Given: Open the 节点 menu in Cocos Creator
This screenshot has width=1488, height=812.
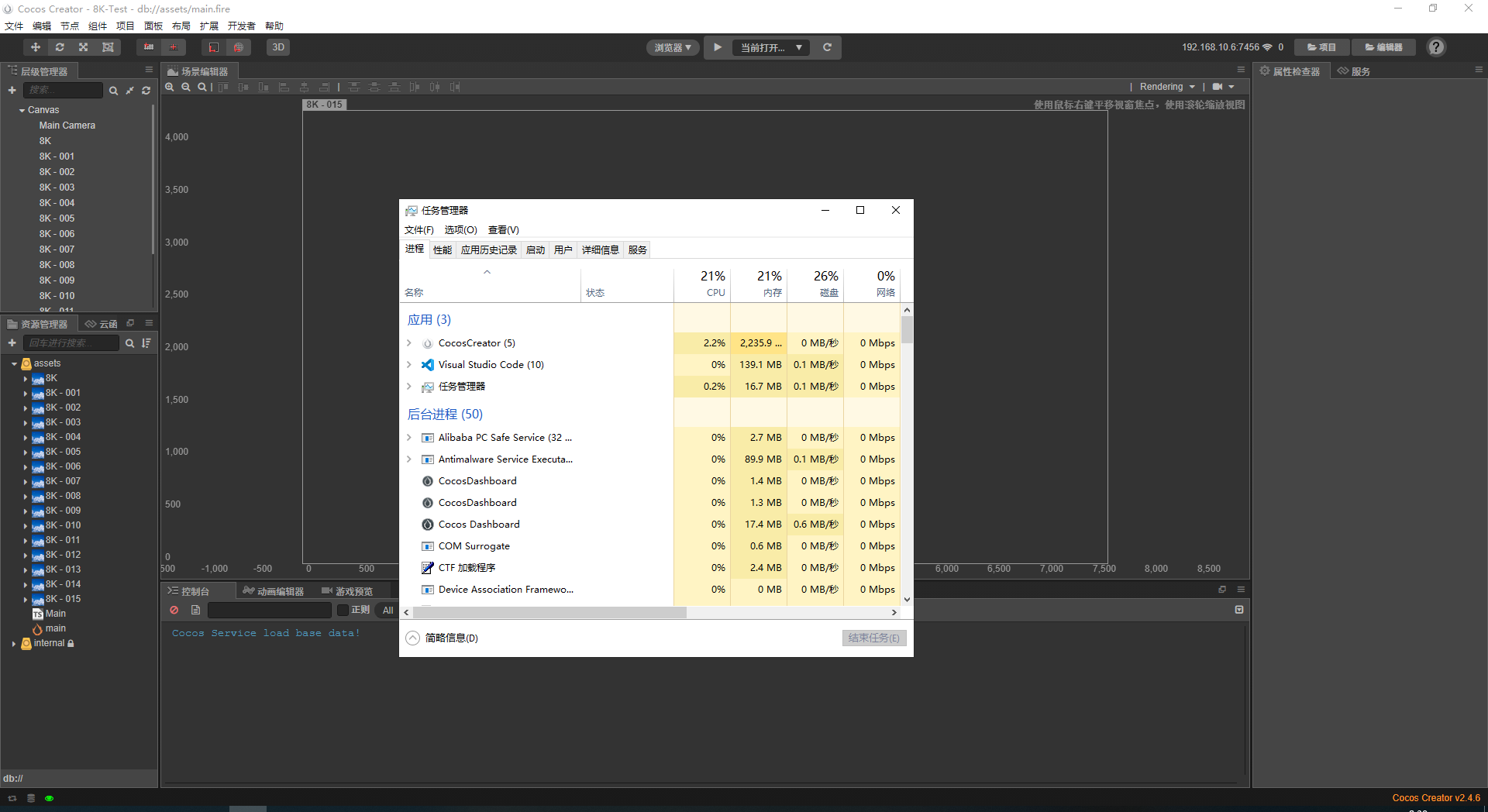Looking at the screenshot, I should (x=70, y=26).
